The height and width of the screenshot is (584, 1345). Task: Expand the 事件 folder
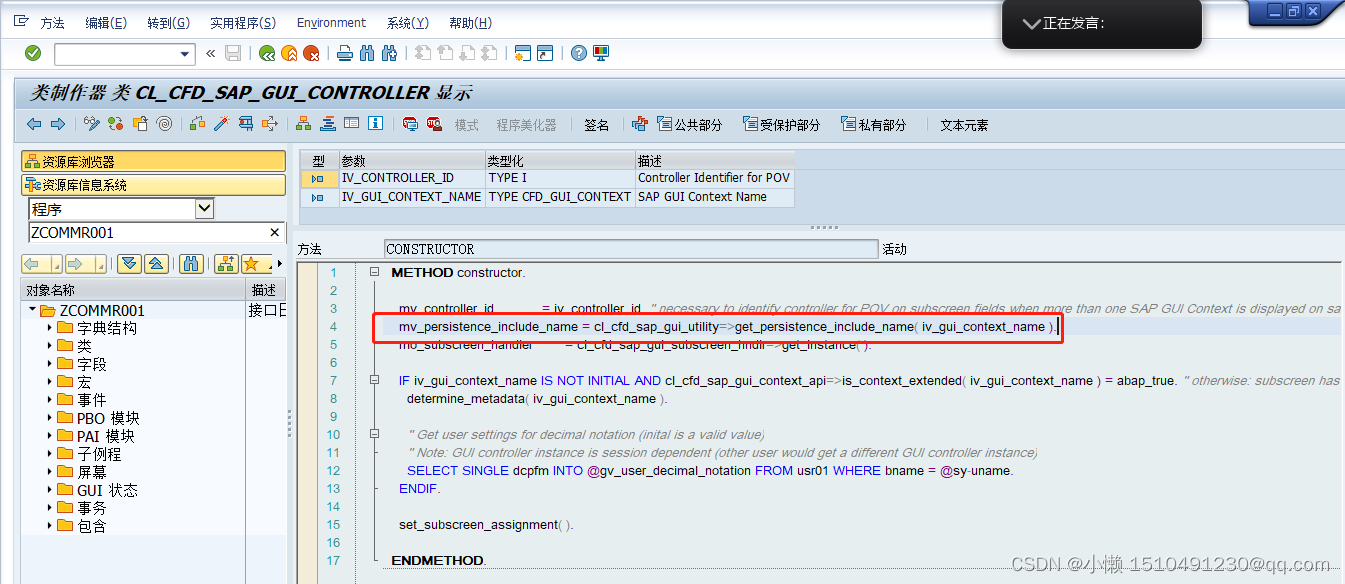(x=50, y=400)
